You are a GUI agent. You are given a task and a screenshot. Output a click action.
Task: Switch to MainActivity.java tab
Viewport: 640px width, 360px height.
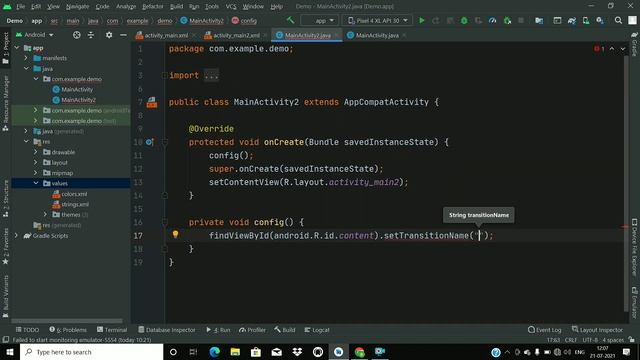(376, 36)
